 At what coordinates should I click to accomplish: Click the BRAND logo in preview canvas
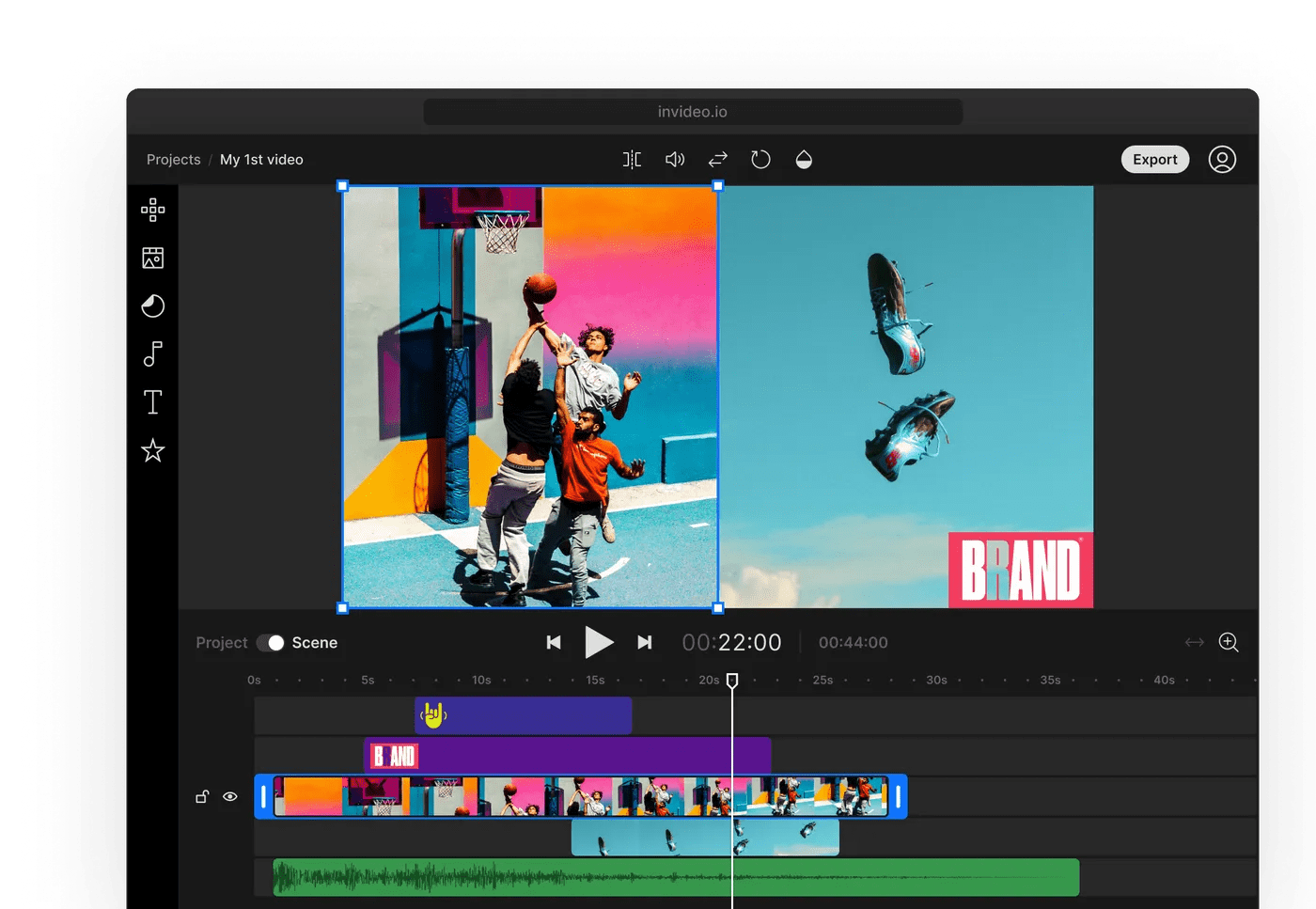point(1021,571)
